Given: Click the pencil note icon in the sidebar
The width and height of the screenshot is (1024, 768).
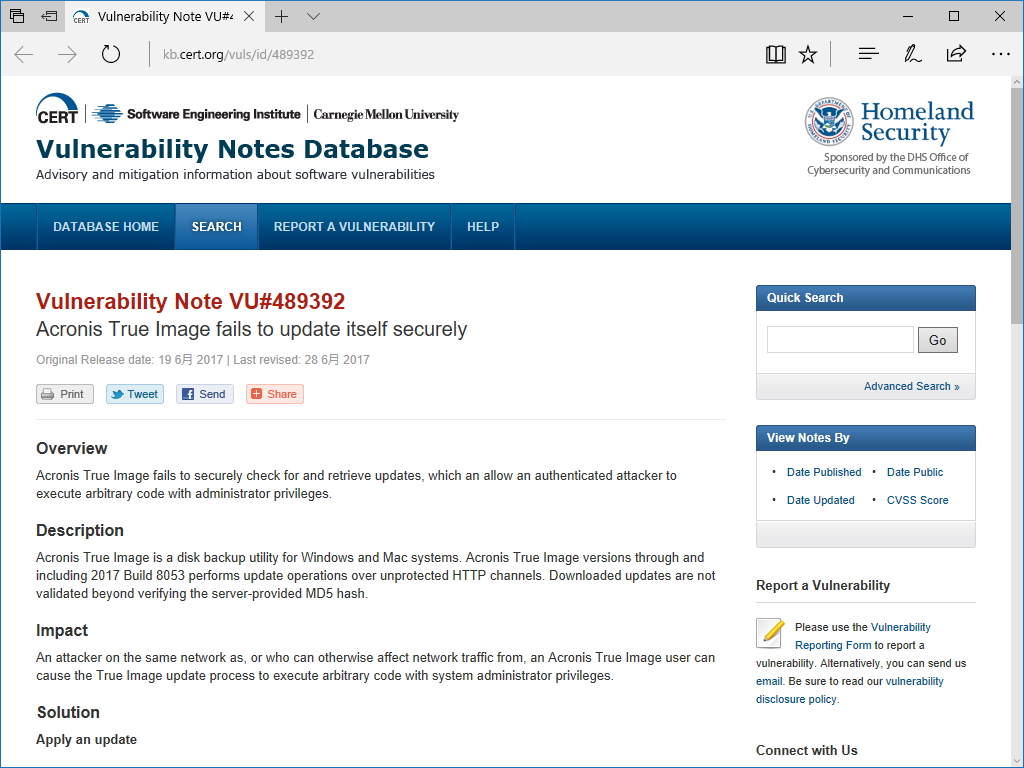Looking at the screenshot, I should pyautogui.click(x=770, y=633).
